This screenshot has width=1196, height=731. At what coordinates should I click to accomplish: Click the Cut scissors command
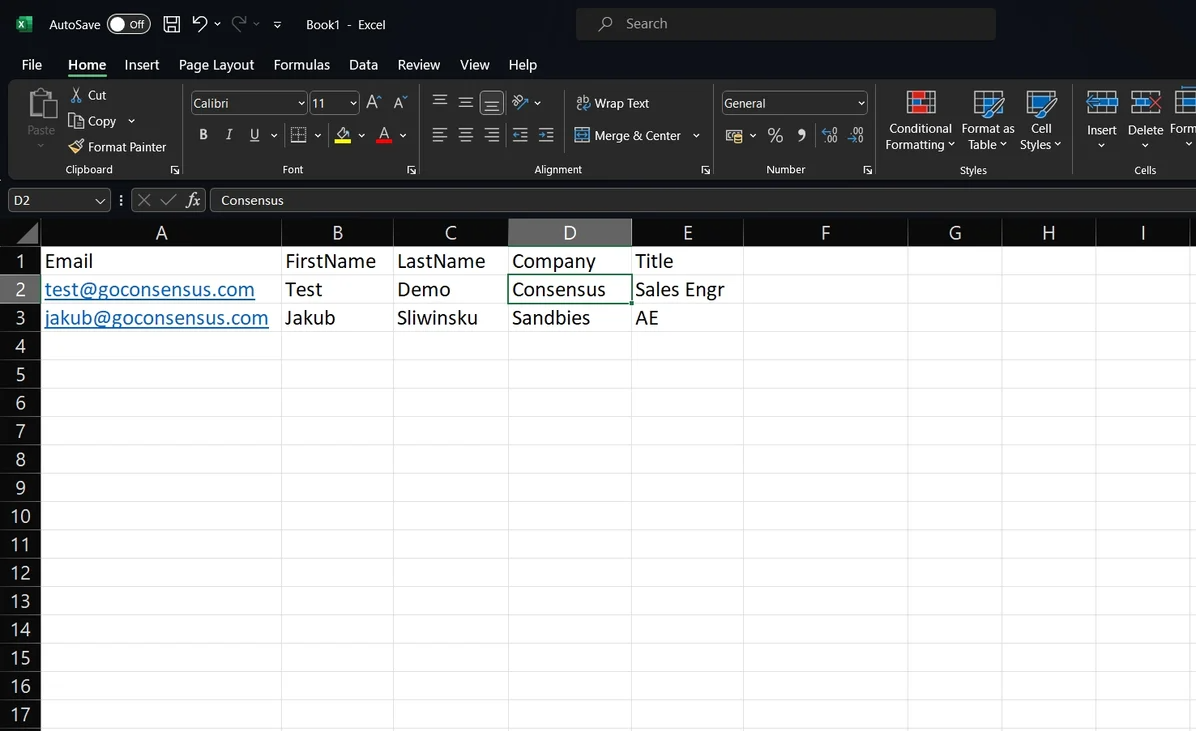pos(88,95)
